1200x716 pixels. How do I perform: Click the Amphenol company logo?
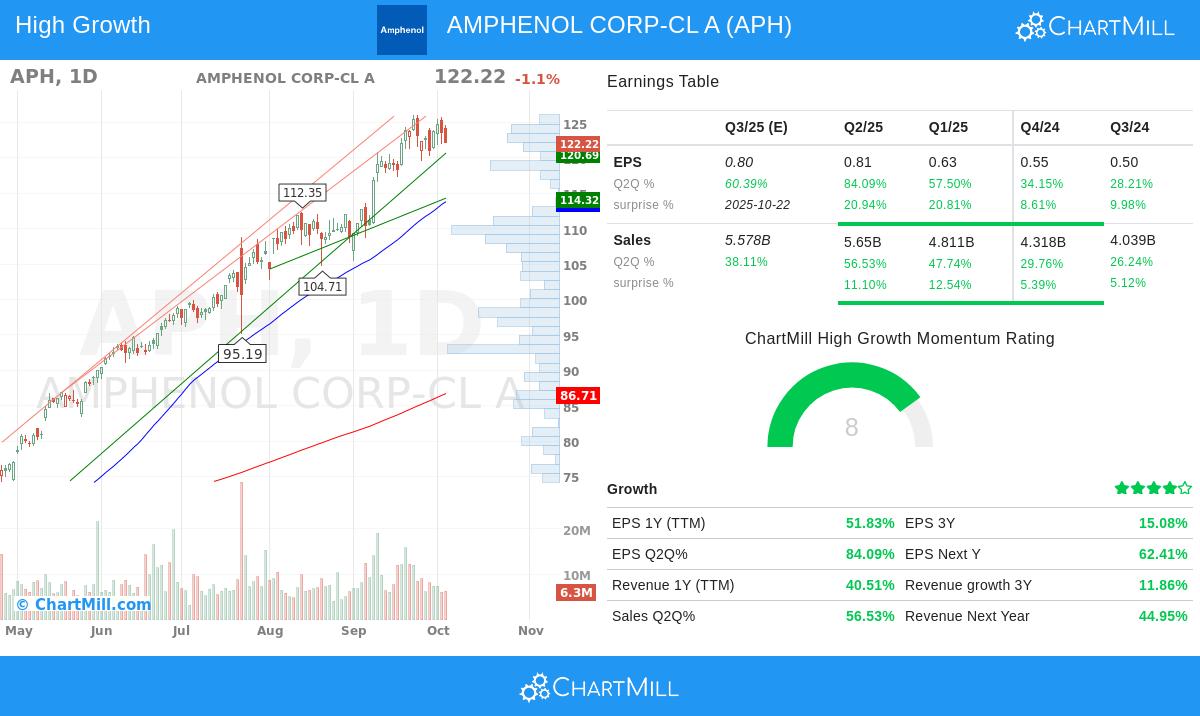point(401,30)
